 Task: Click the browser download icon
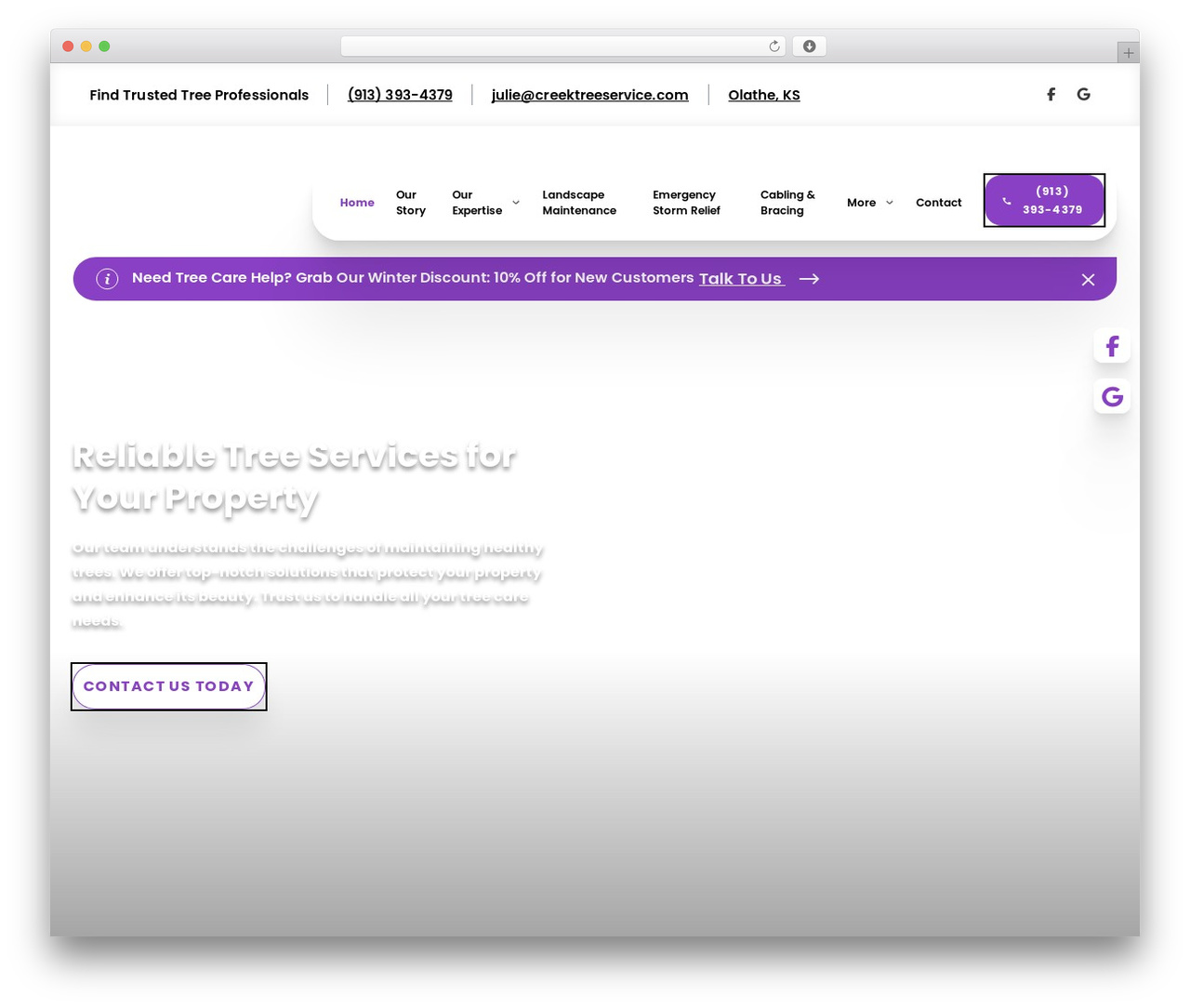(809, 46)
